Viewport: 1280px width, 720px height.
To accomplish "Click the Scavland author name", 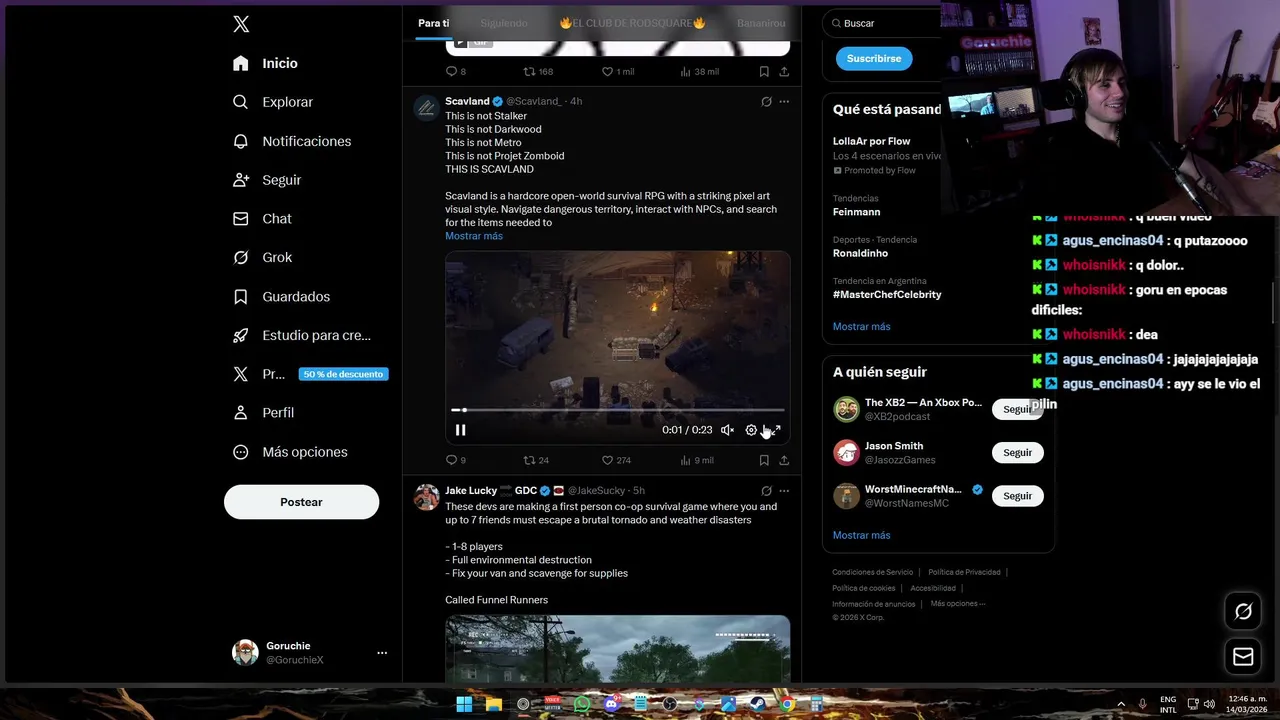I will click(467, 101).
